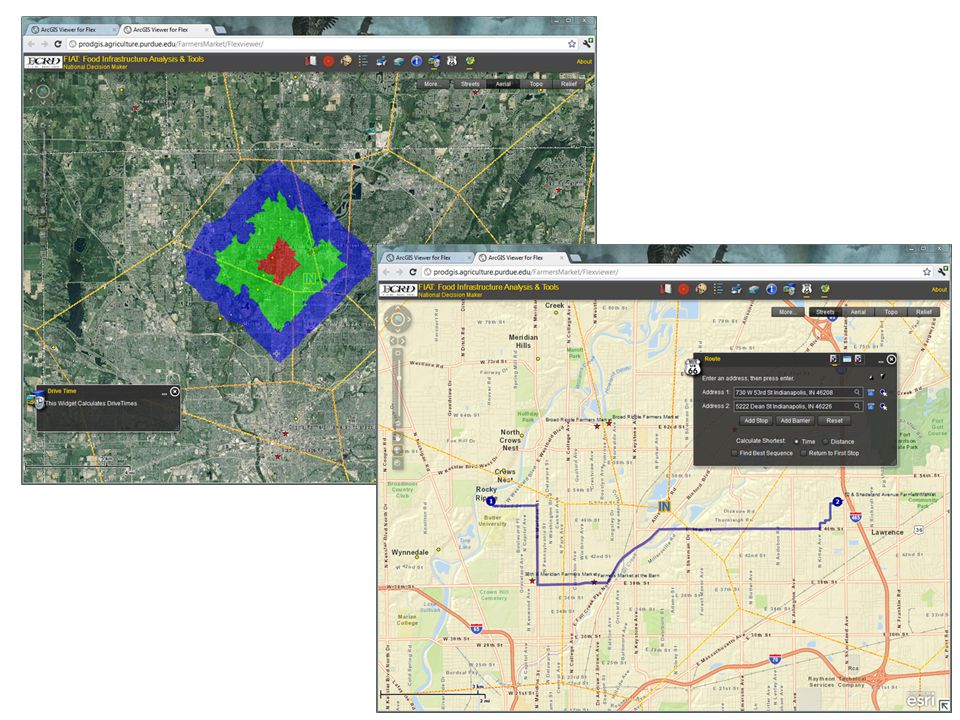This screenshot has height=720, width=960.
Task: Select first ArcGIS Viewer tab in front browser
Action: pyautogui.click(x=426, y=258)
